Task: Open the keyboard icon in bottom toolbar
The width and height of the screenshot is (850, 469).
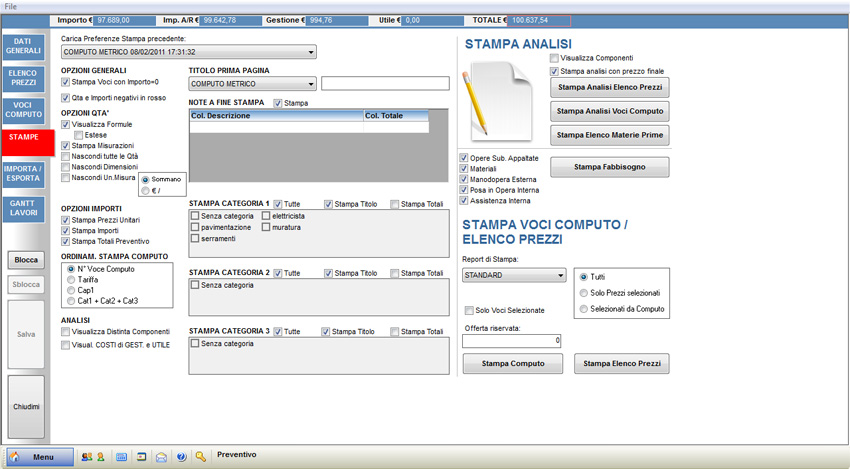Action: click(x=122, y=457)
